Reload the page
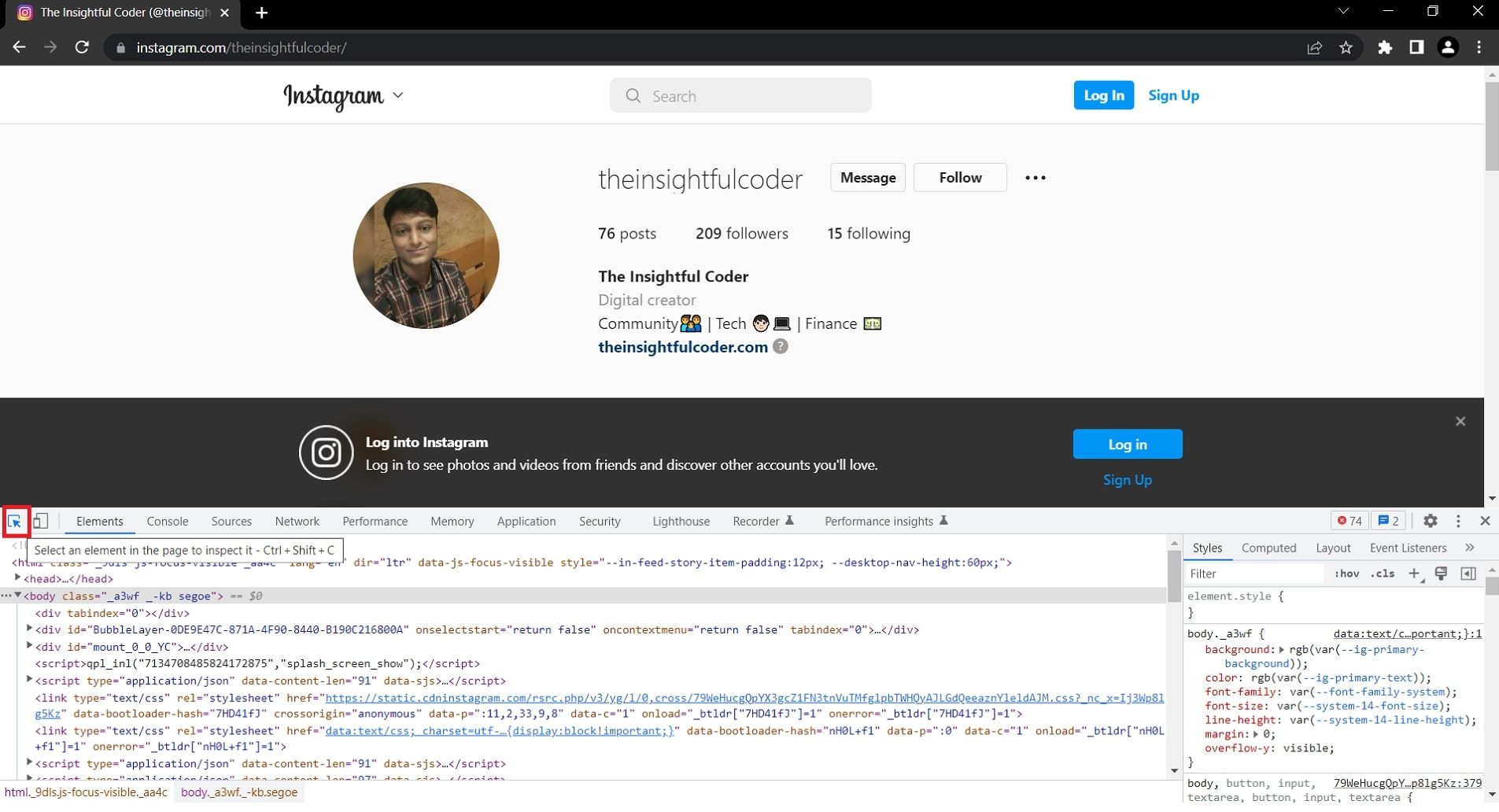This screenshot has width=1499, height=812. 82,47
